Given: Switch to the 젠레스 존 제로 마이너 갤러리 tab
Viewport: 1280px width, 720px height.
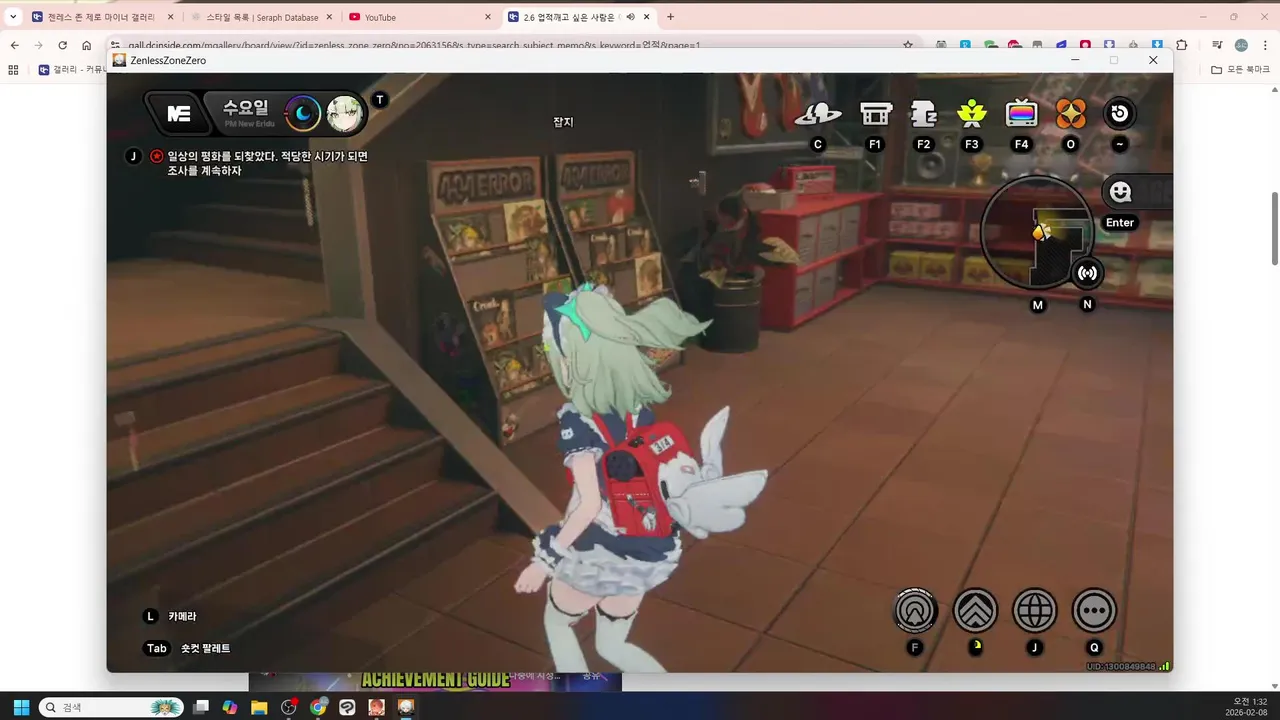Looking at the screenshot, I should (x=101, y=17).
